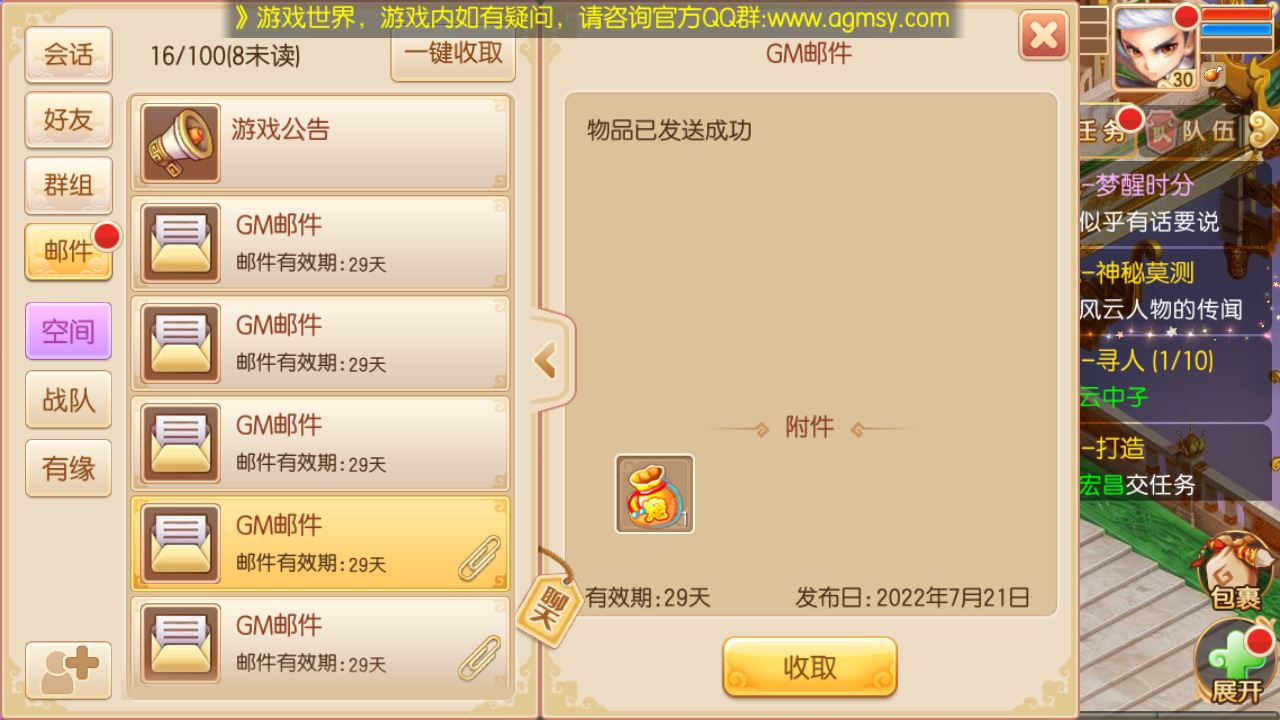Screen dimensions: 1280x720
Task: Select the first GM邮件 envelope entry
Action: coord(320,243)
